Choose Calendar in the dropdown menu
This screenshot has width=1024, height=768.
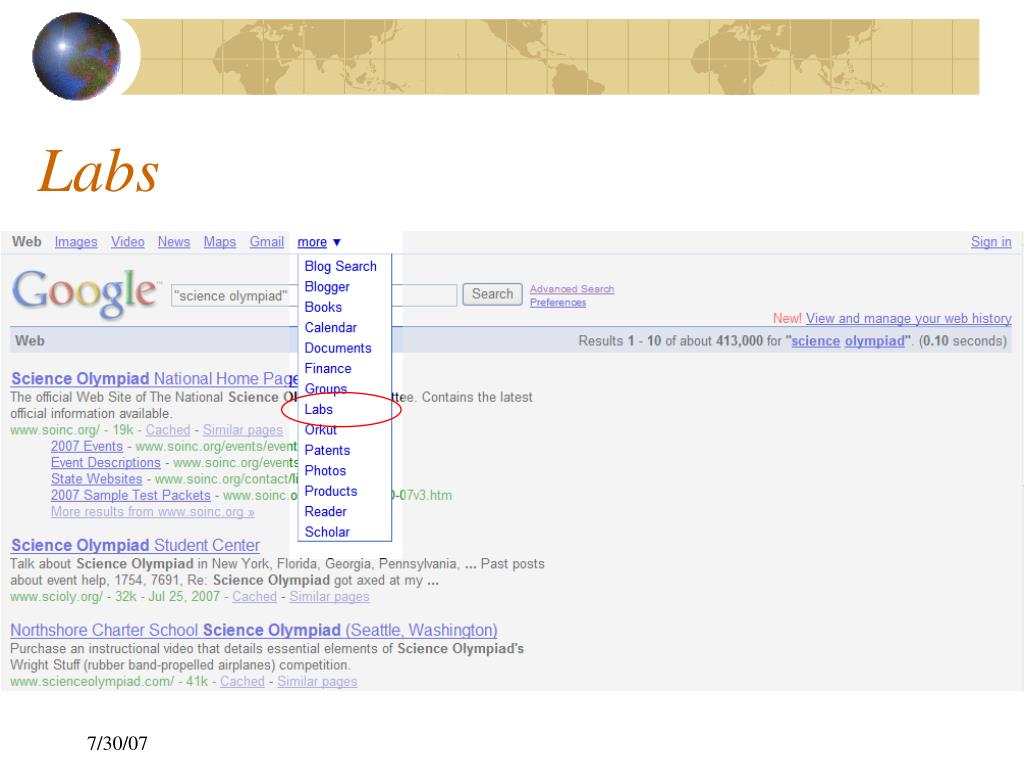[330, 327]
